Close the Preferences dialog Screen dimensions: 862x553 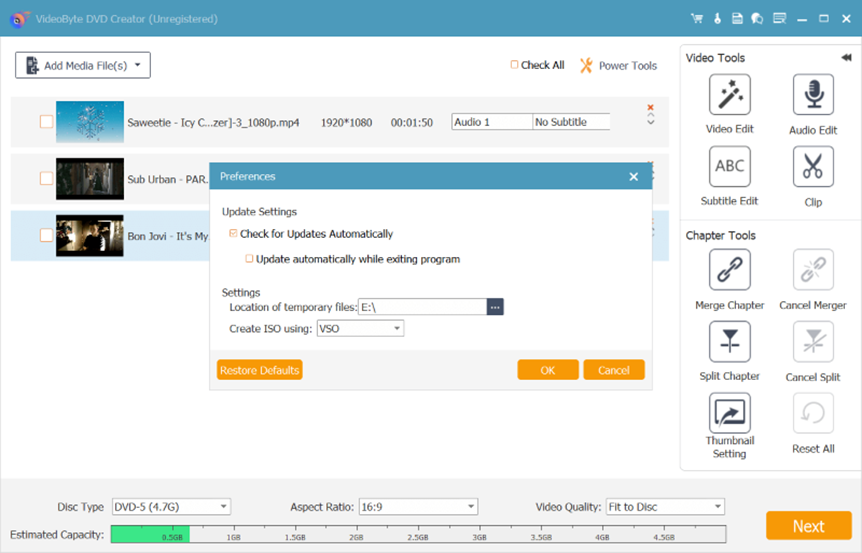click(633, 176)
